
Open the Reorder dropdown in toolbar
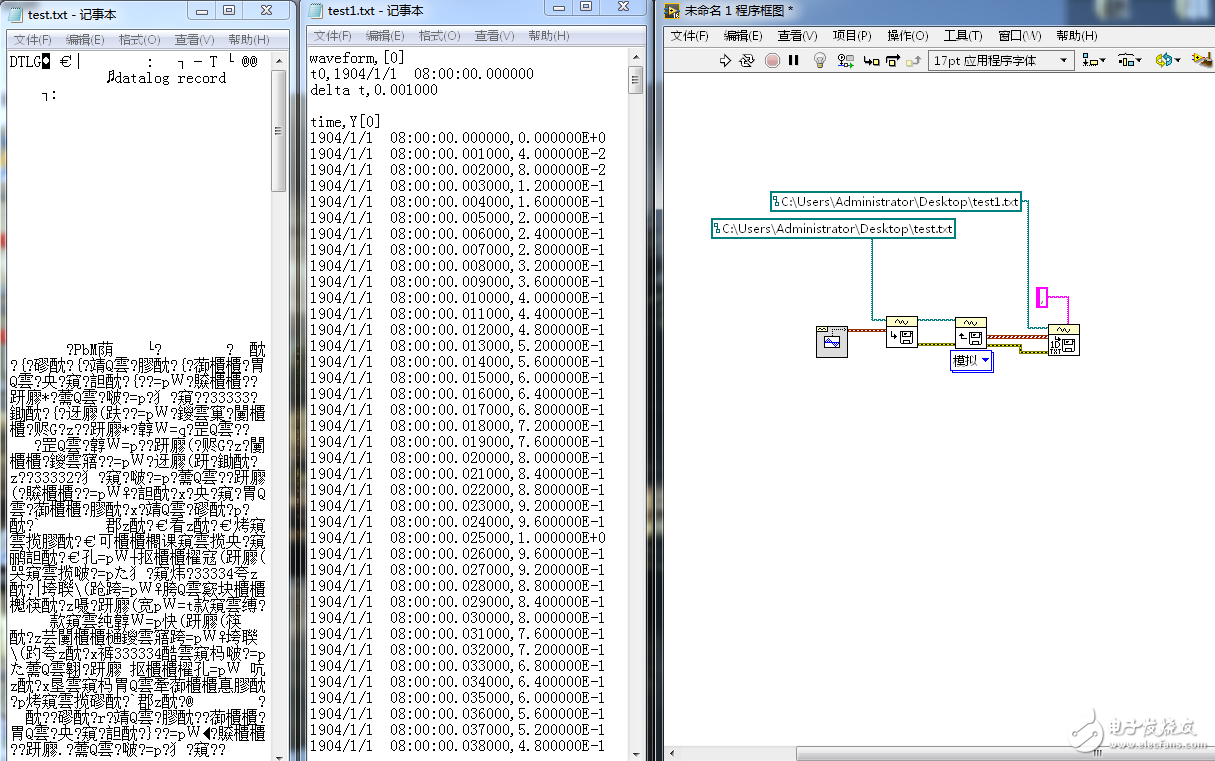1168,60
